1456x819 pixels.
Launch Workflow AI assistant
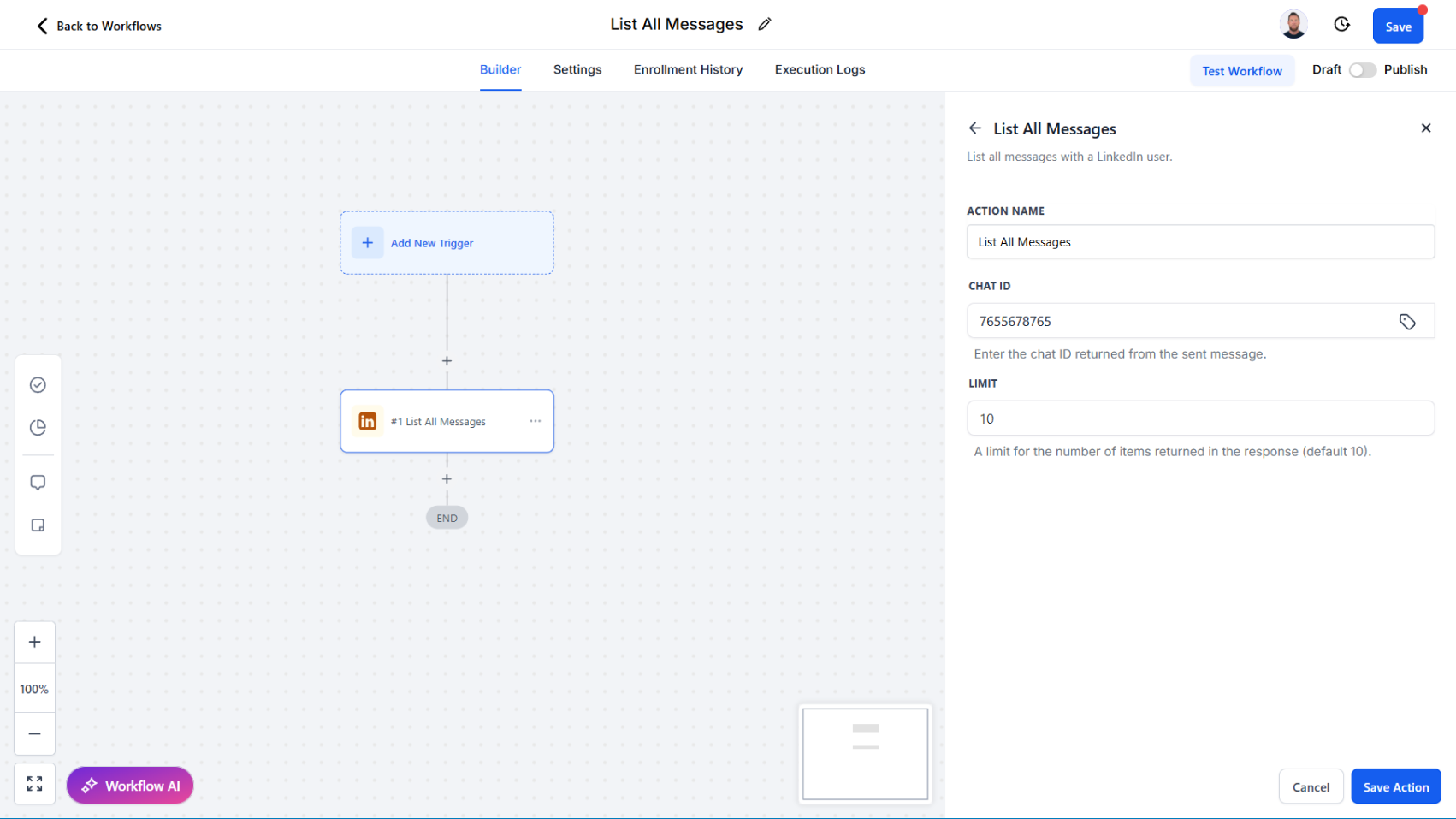pyautogui.click(x=129, y=785)
